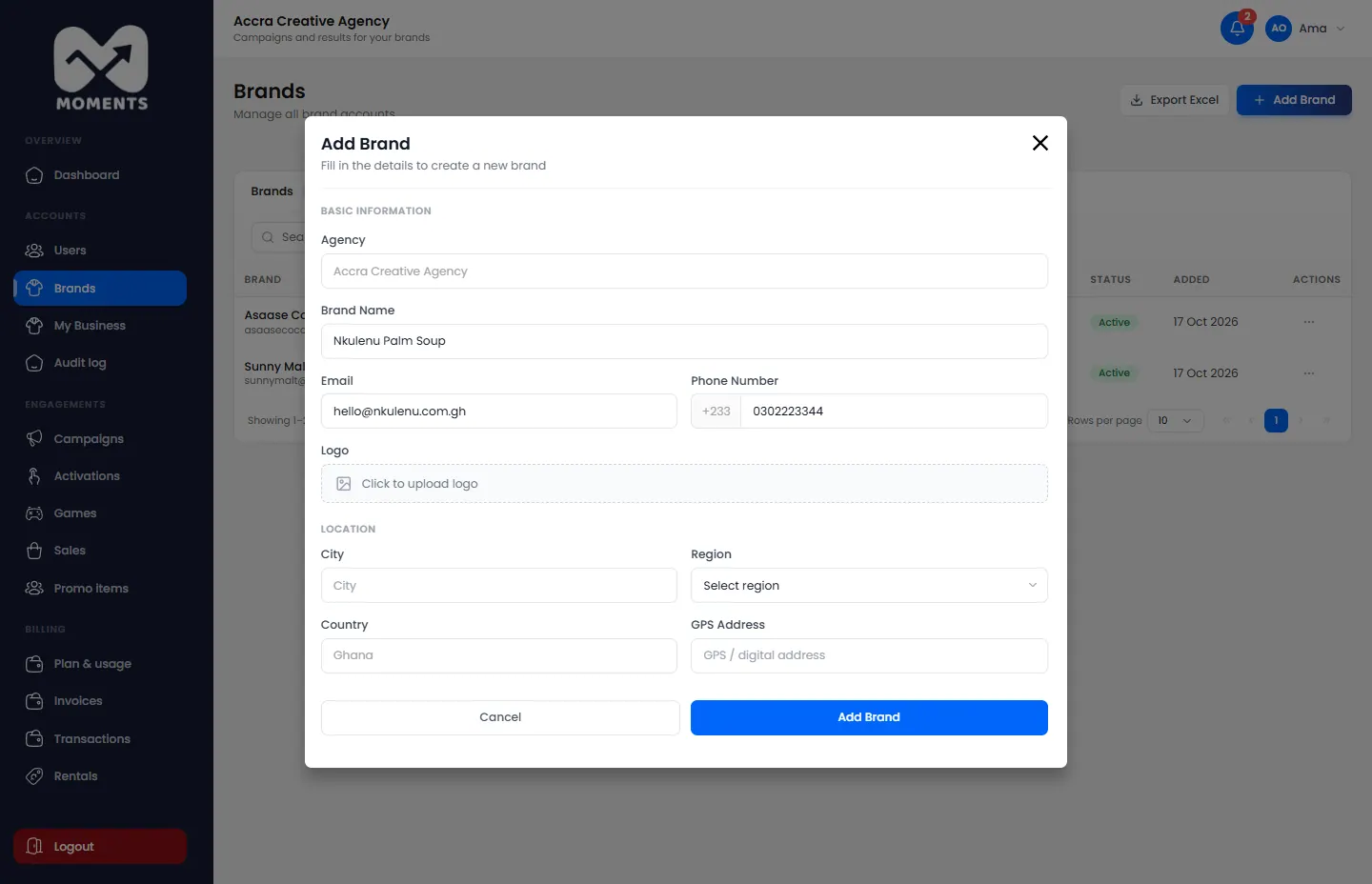Submit the blue Add Brand form button
The image size is (1372, 884).
[869, 717]
